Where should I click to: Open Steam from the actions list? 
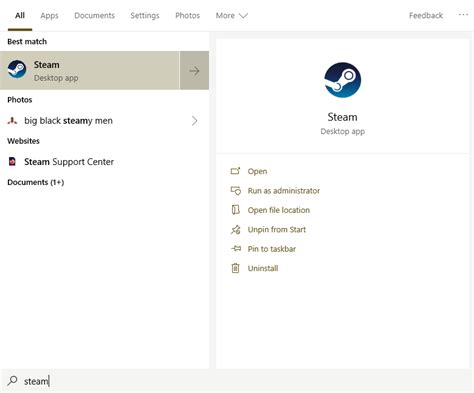click(x=257, y=171)
